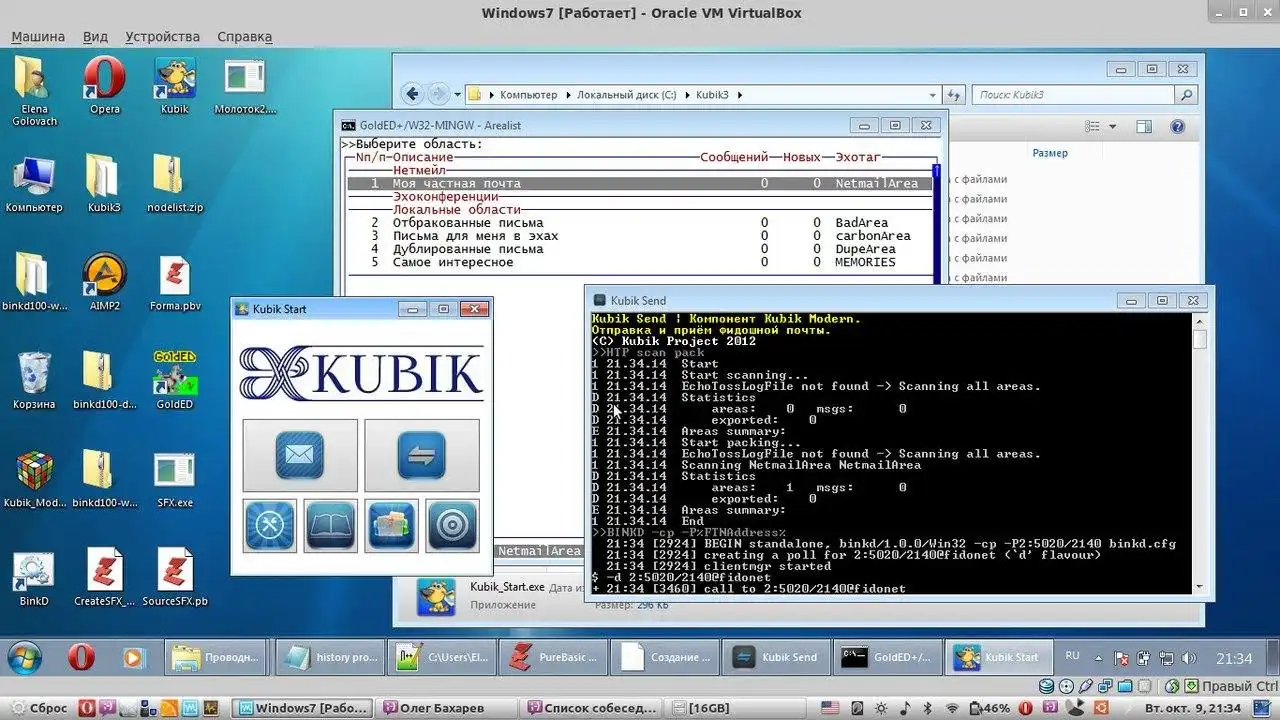Screen dimensions: 1280x720
Task: Open the Машина menu in VirtualBox
Action: (38, 37)
